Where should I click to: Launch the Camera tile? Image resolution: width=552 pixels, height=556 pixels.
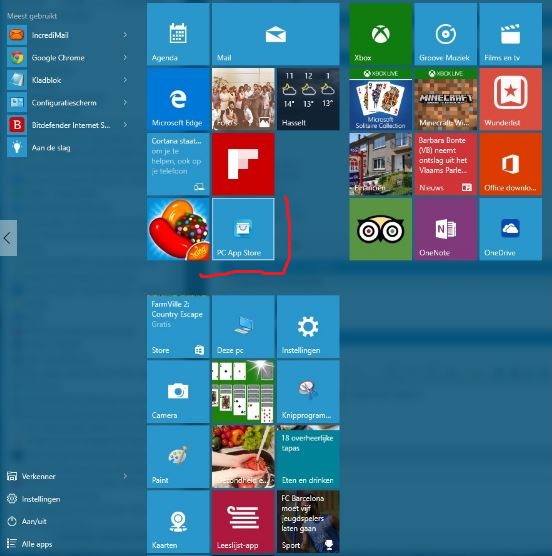[178, 392]
